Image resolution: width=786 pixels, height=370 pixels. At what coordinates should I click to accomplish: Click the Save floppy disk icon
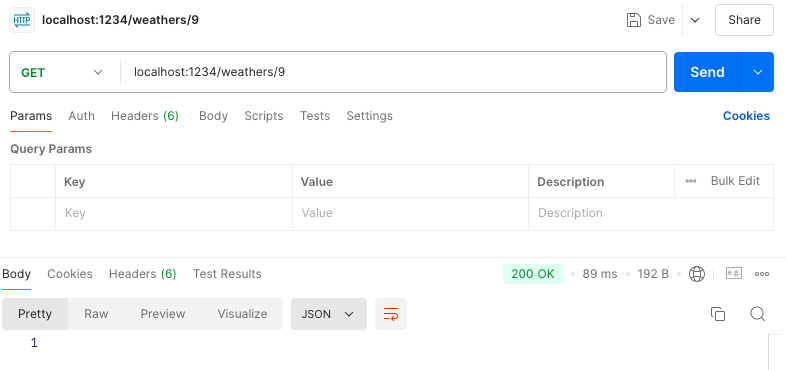pyautogui.click(x=634, y=20)
